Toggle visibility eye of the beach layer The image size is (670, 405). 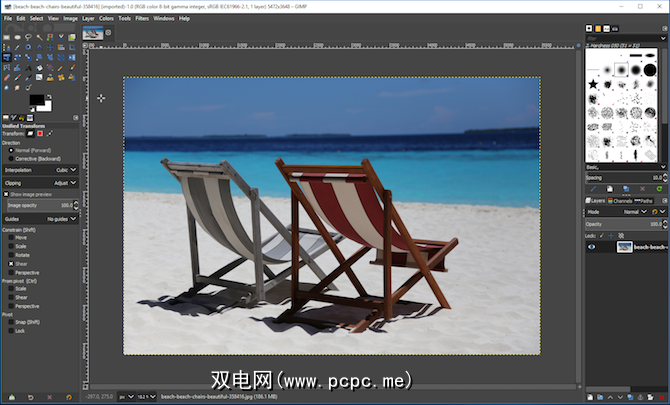tap(591, 246)
